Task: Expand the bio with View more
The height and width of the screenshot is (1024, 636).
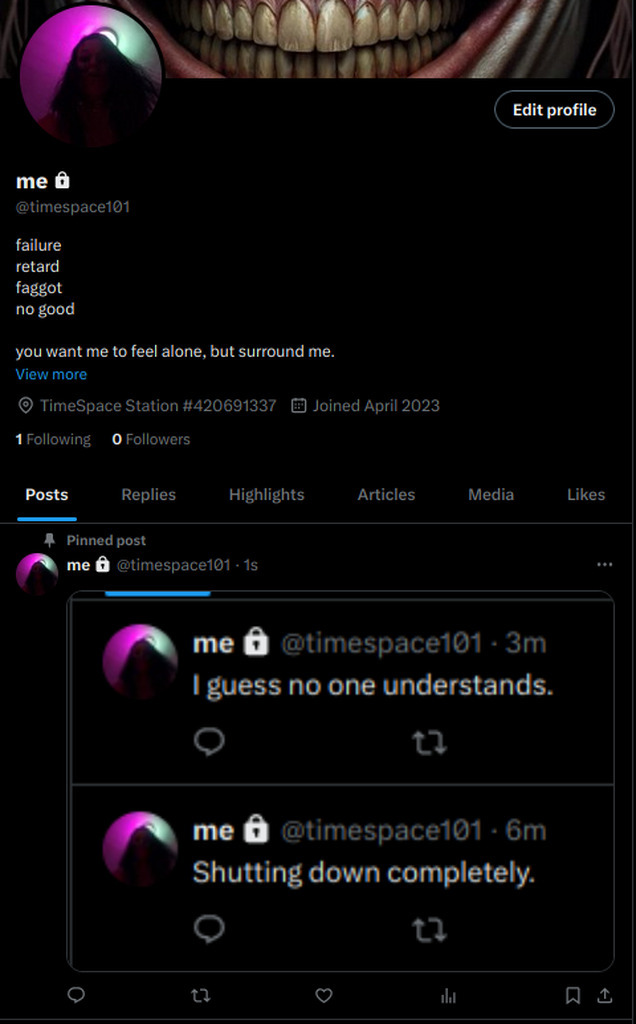Action: 51,374
